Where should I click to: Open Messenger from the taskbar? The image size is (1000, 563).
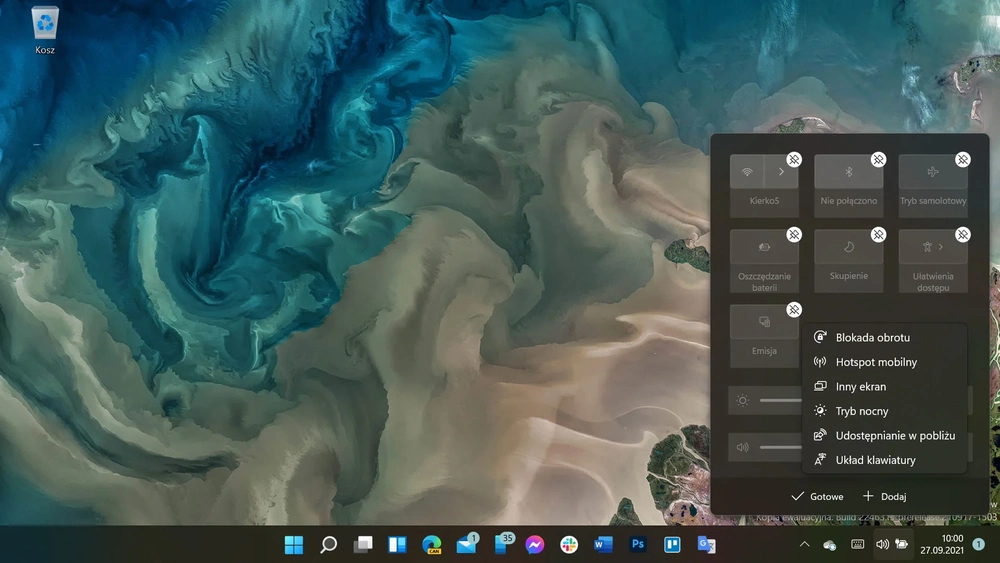pyautogui.click(x=534, y=545)
